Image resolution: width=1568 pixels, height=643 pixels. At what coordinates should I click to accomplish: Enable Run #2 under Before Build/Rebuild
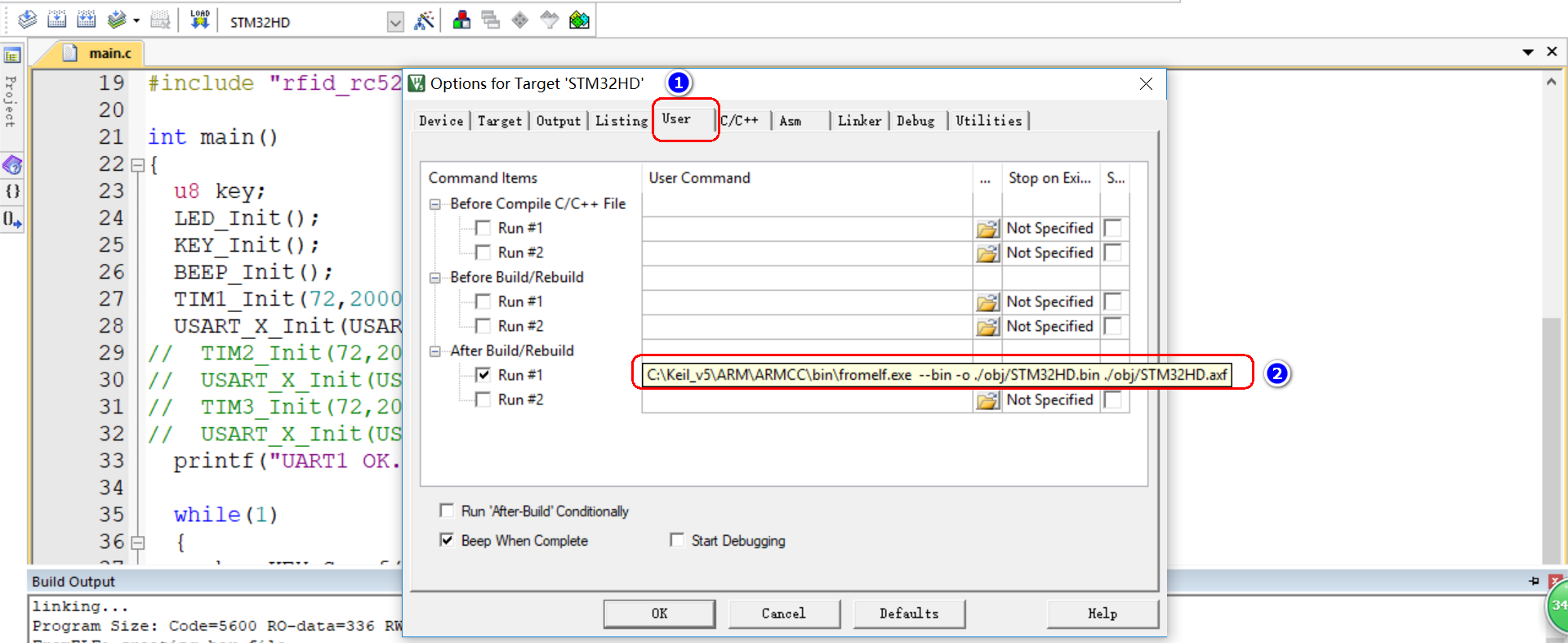(483, 326)
